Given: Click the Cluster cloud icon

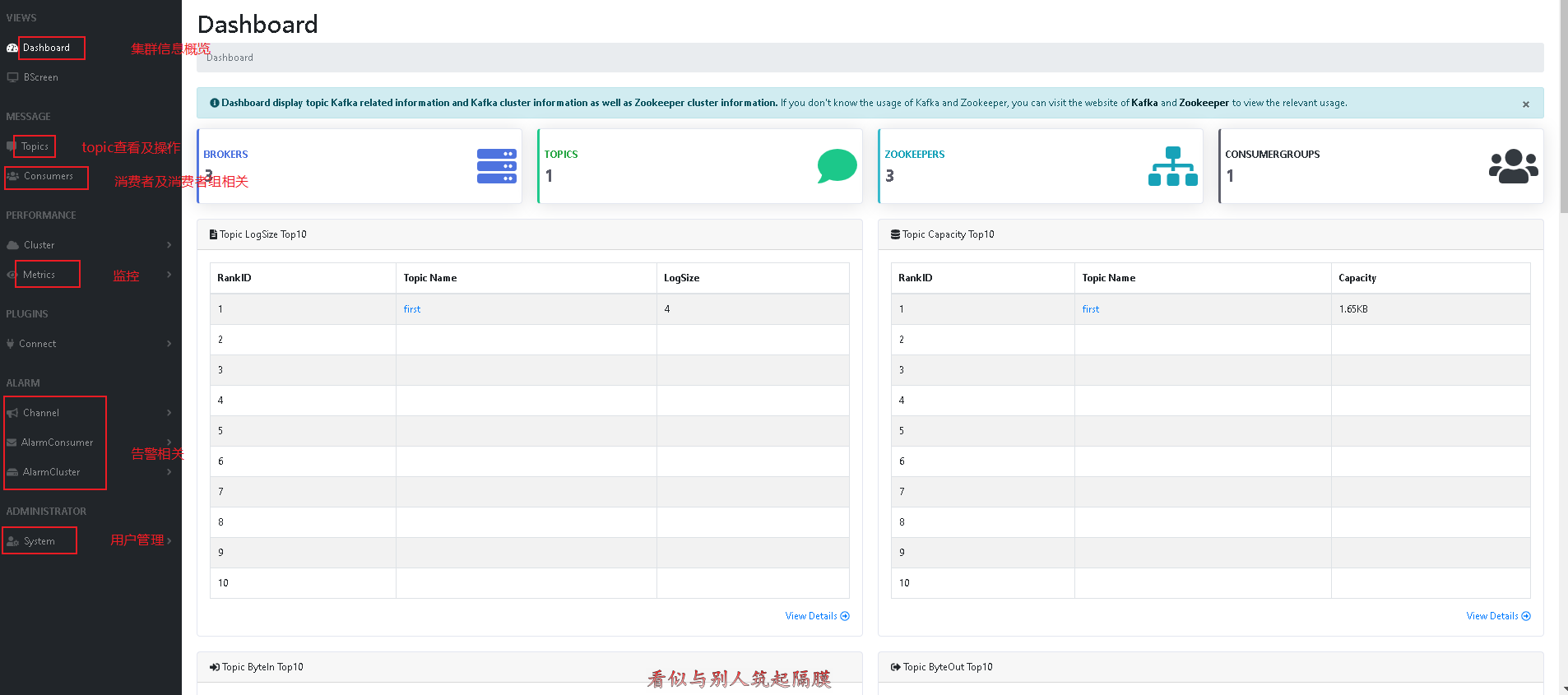Looking at the screenshot, I should pos(12,245).
